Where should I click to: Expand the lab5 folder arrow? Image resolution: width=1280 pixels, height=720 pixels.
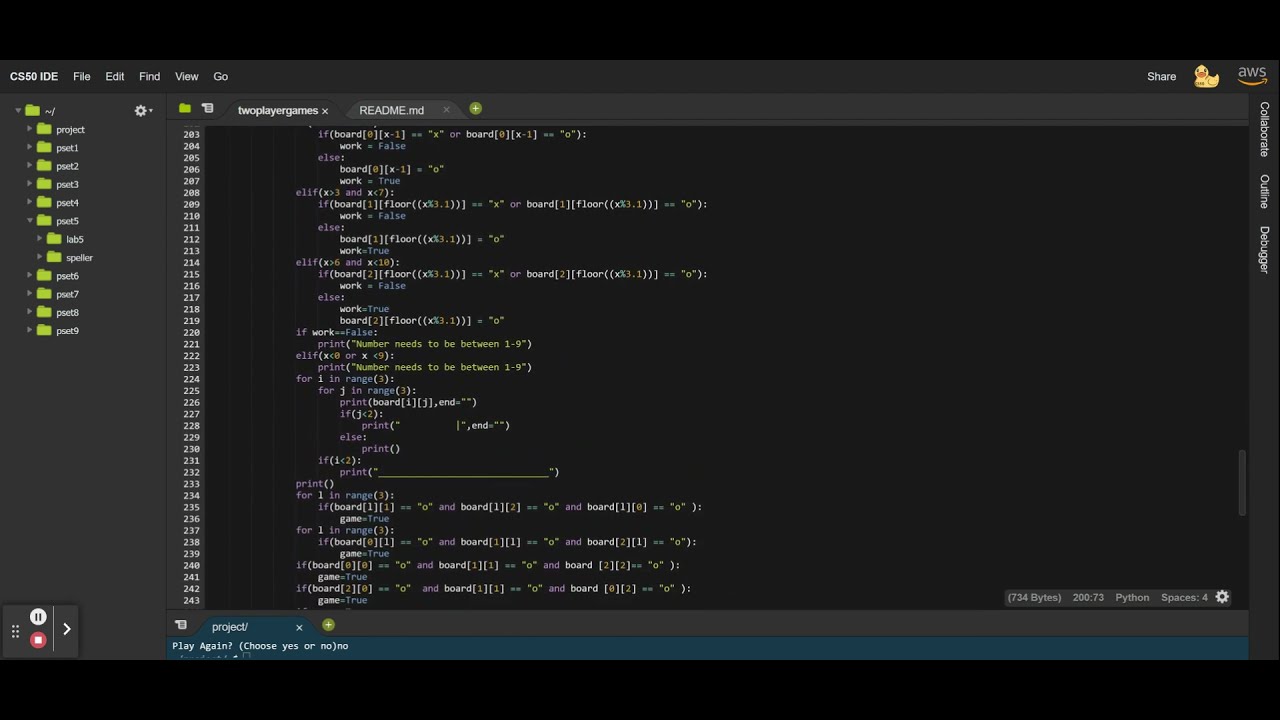pos(40,239)
